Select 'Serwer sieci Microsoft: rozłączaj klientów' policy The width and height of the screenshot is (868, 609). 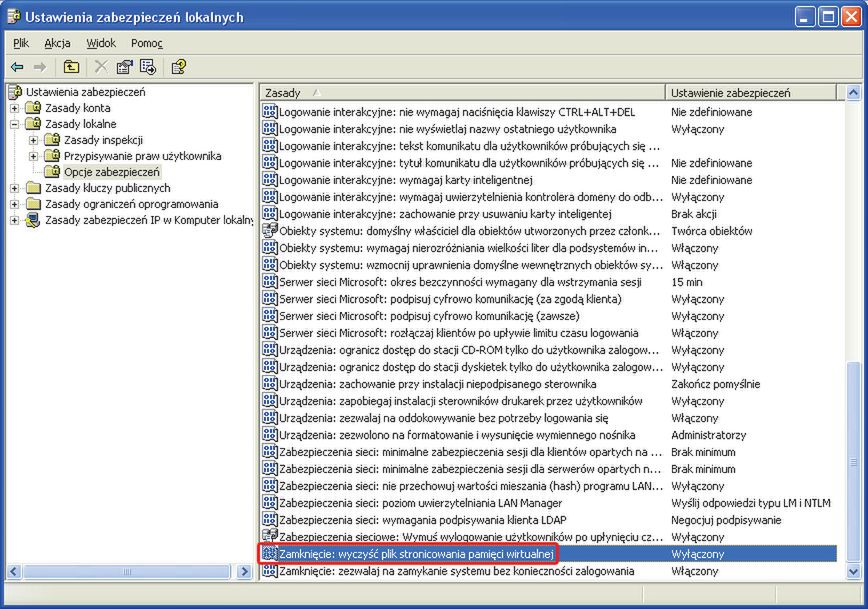coord(458,333)
